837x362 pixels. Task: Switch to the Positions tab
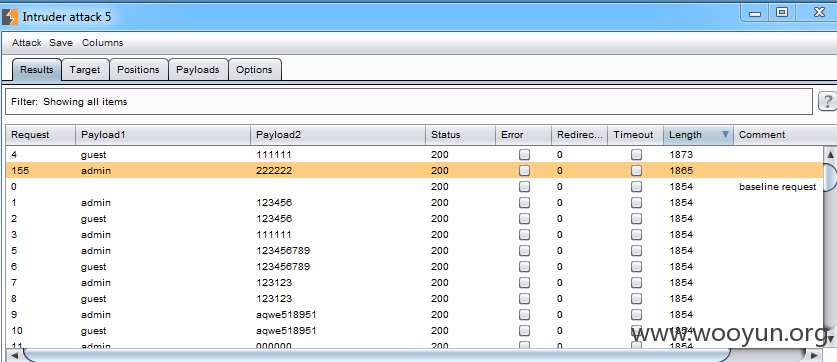click(x=138, y=69)
